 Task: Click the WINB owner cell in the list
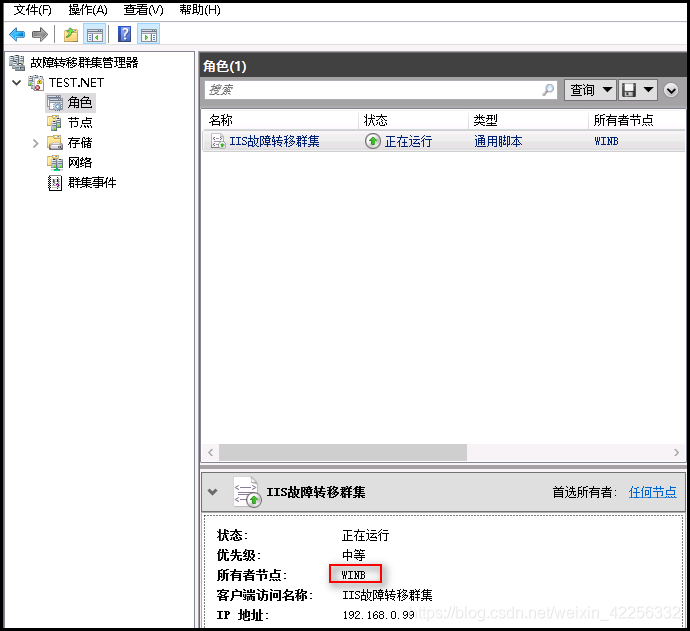(606, 141)
